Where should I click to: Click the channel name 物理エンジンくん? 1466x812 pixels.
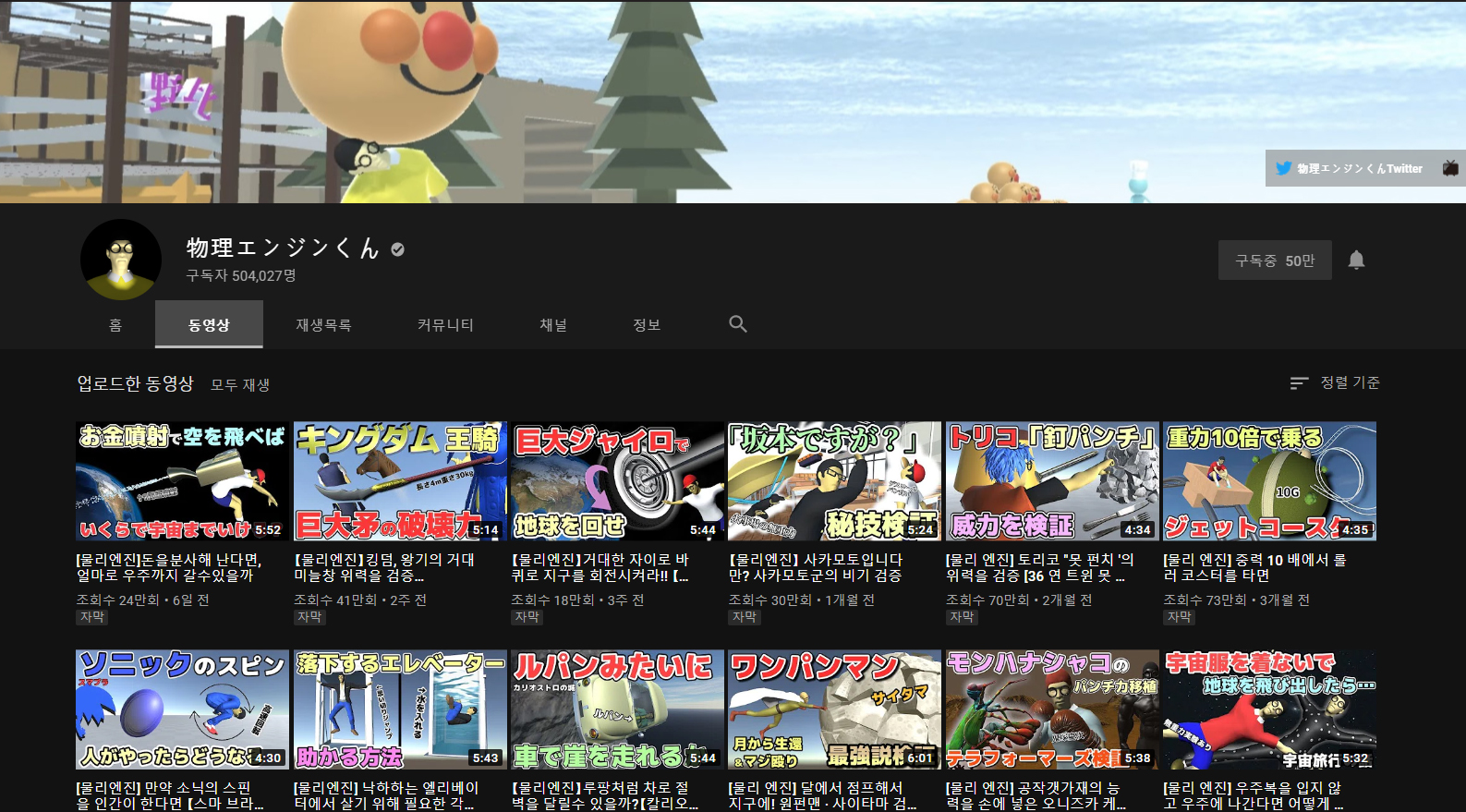click(284, 248)
